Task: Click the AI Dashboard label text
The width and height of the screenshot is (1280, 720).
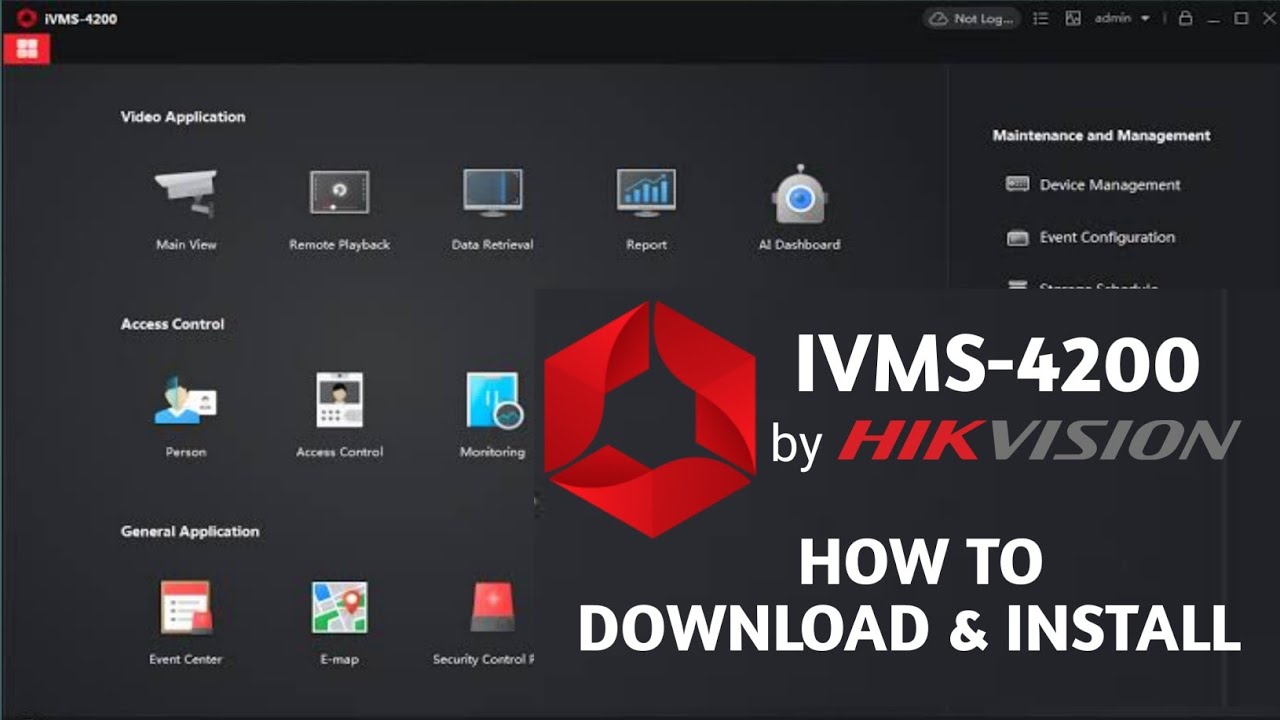Action: click(799, 244)
